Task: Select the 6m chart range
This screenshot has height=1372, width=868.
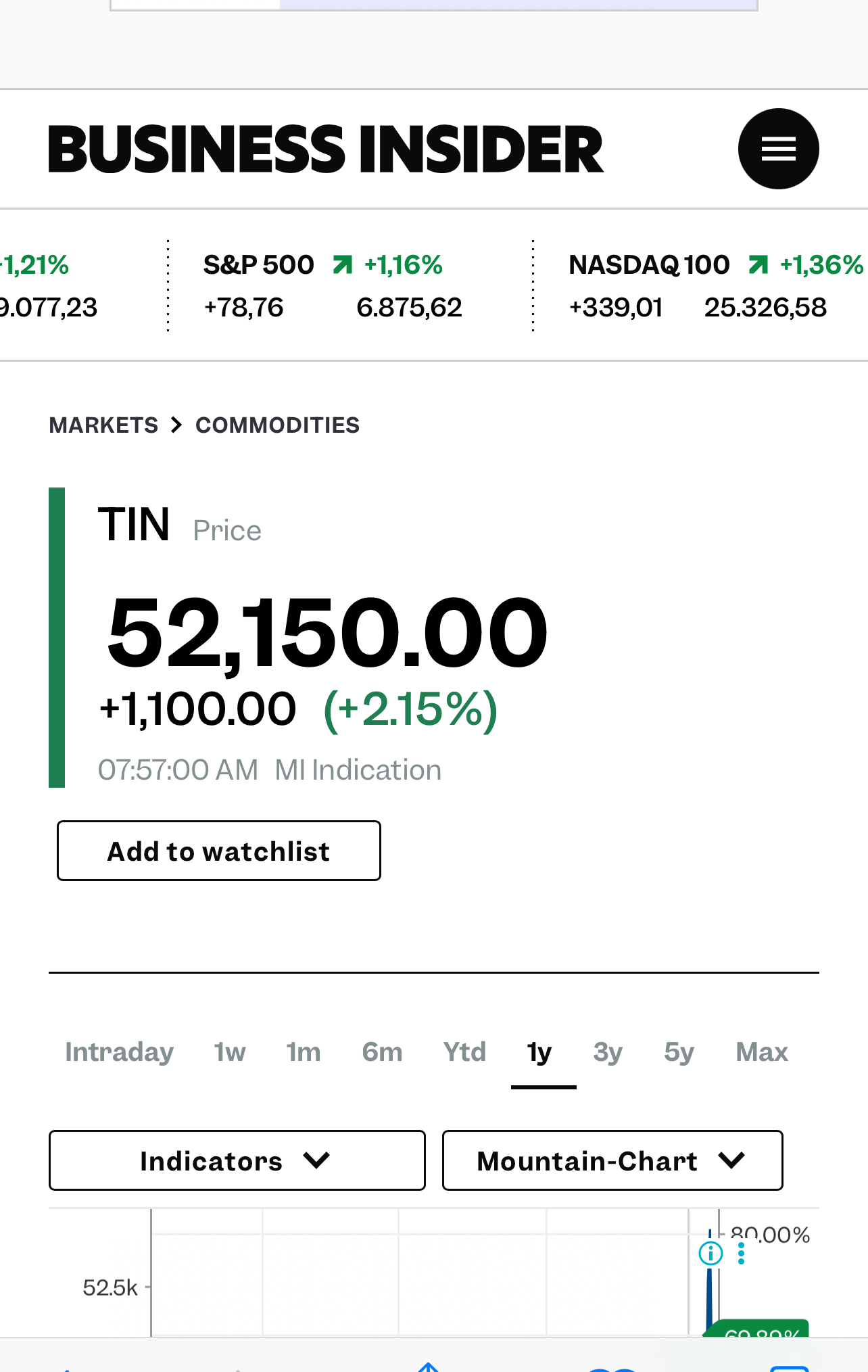Action: [x=382, y=1052]
